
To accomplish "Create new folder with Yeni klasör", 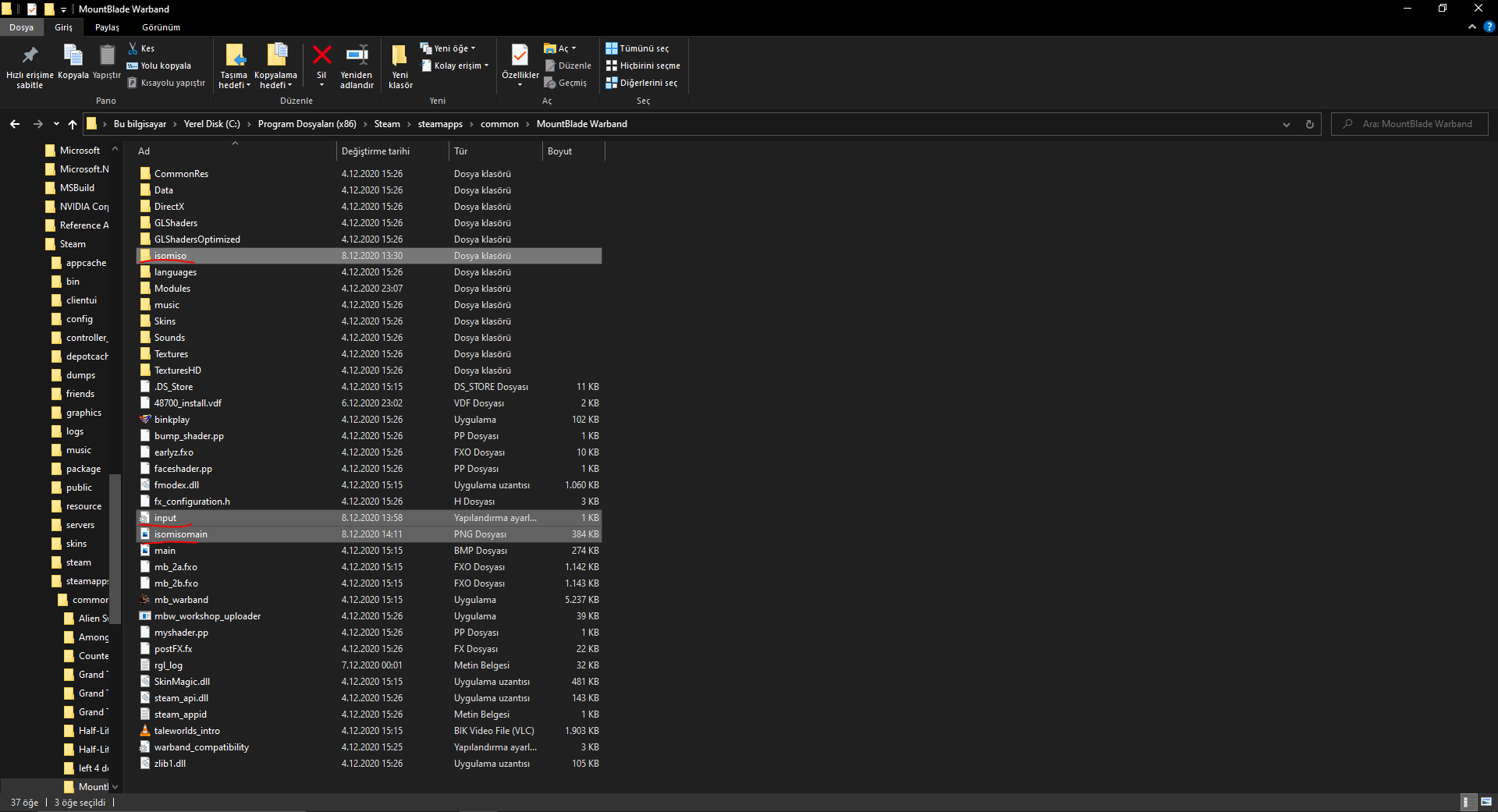I will 400,66.
